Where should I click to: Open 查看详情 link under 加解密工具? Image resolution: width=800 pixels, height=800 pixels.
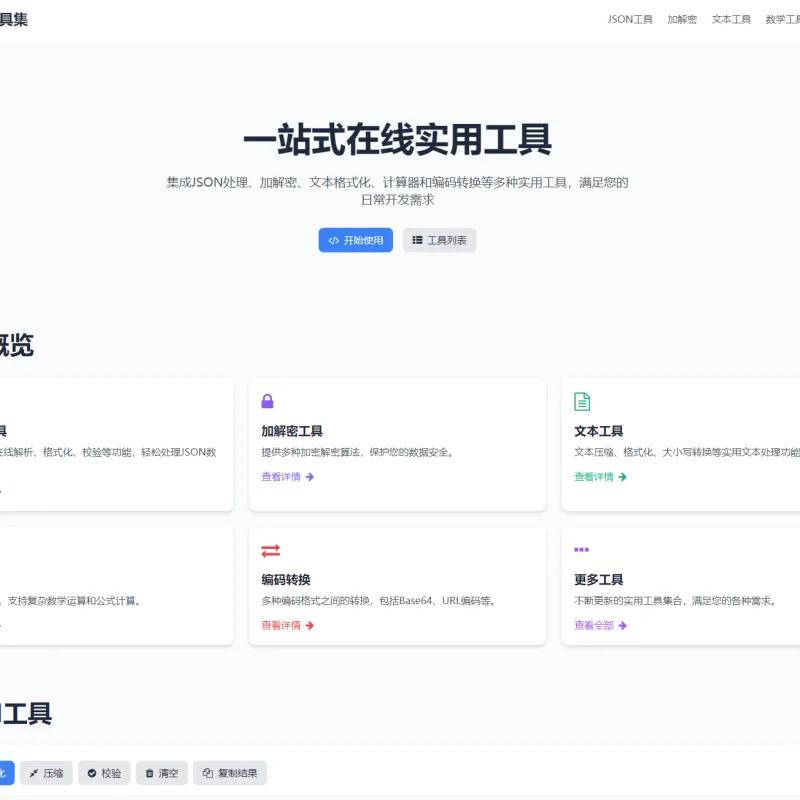point(287,477)
